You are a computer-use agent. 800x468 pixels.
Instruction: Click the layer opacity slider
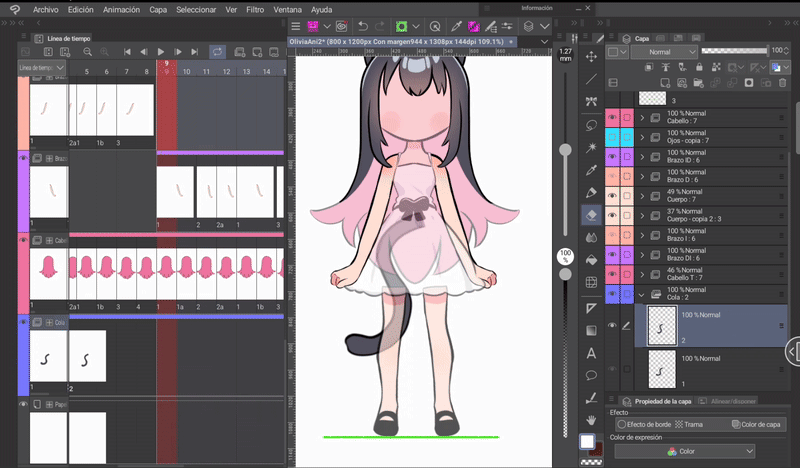[x=734, y=50]
